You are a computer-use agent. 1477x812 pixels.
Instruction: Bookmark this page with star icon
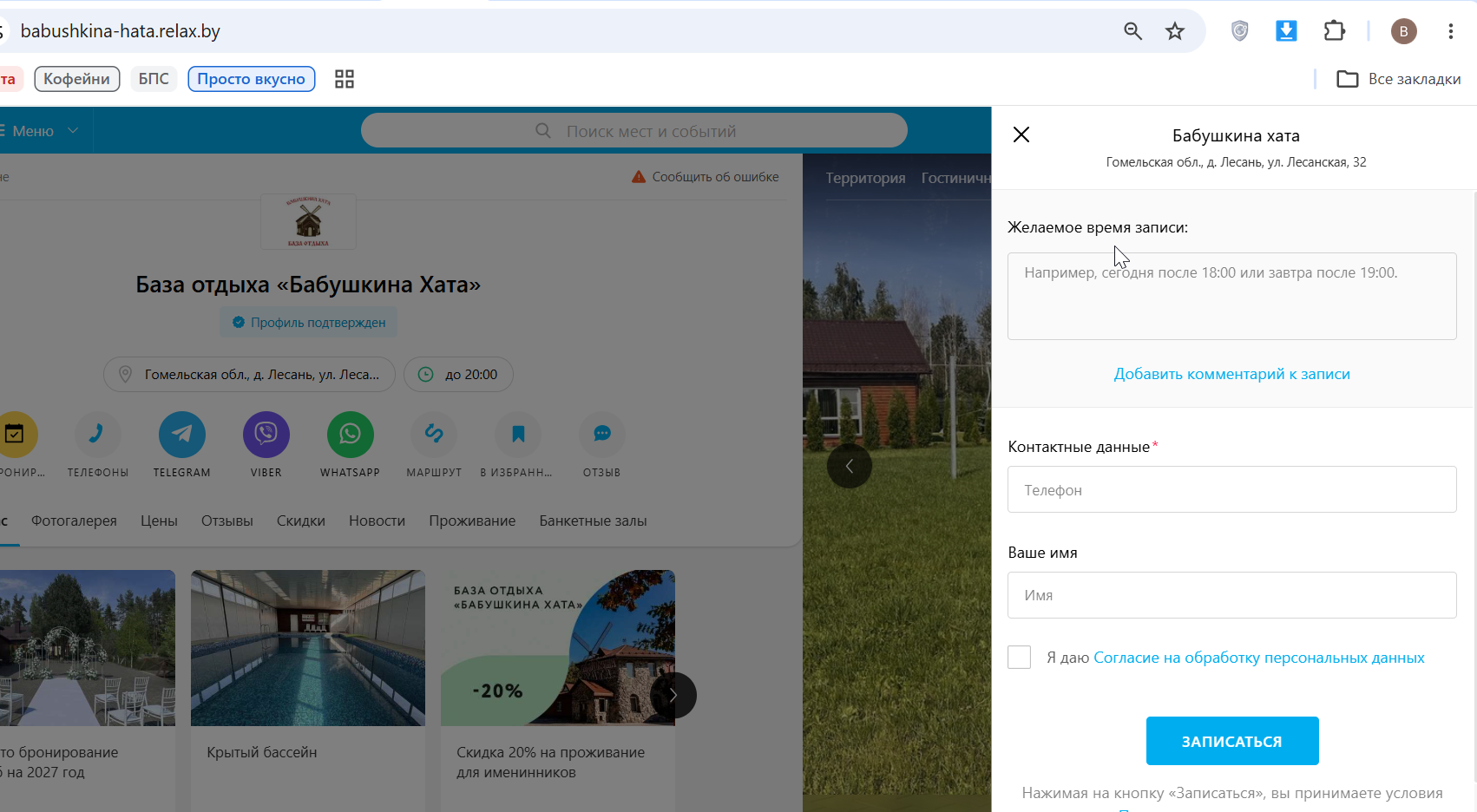tap(1175, 31)
